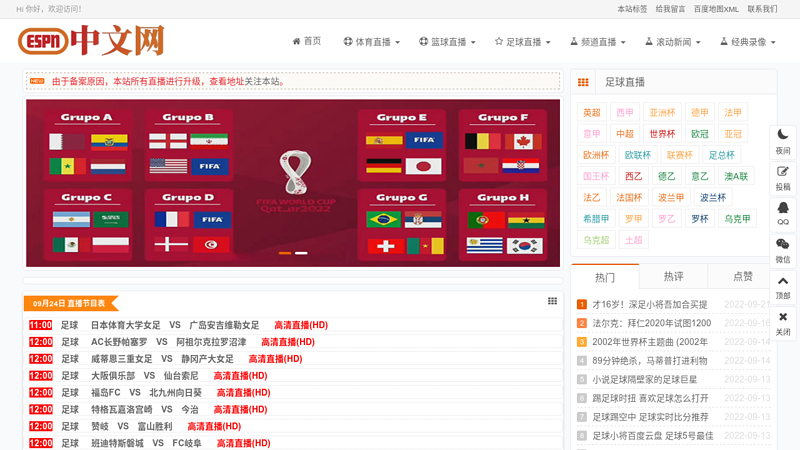Expand the 体育直播 dropdown menu
Screen dimensions: 800x450
click(371, 42)
